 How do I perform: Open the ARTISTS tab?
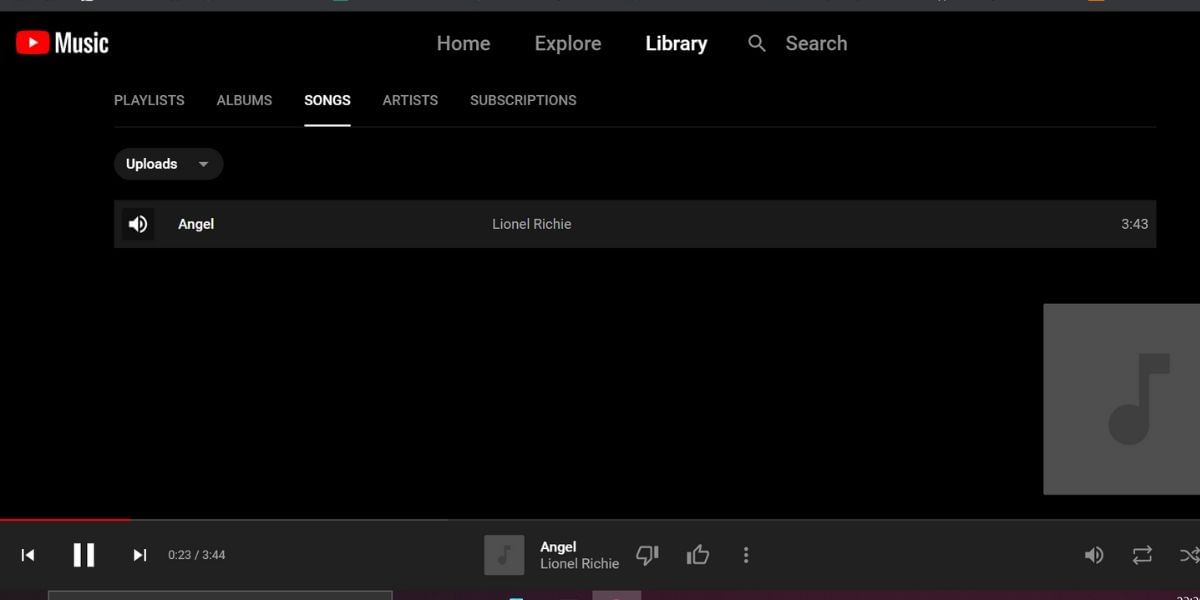click(x=410, y=100)
